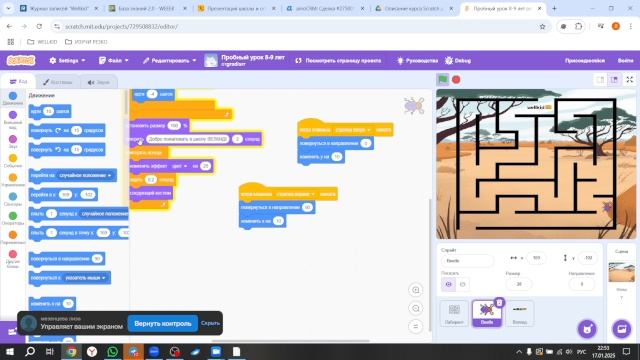Open 'повернуться к указатель мыши' dropdown

click(85, 278)
